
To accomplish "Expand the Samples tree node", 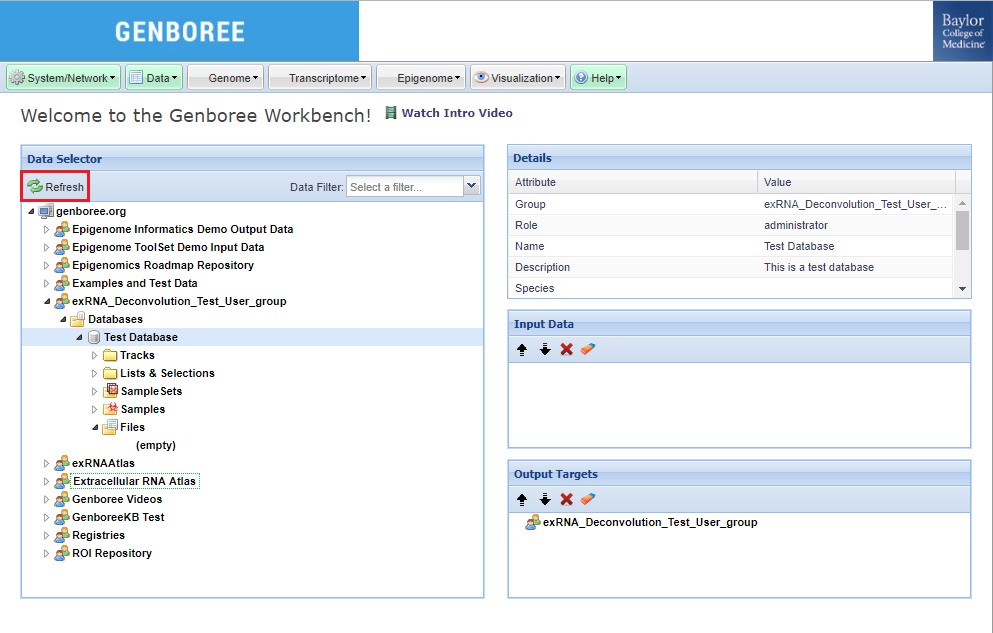I will click(95, 409).
